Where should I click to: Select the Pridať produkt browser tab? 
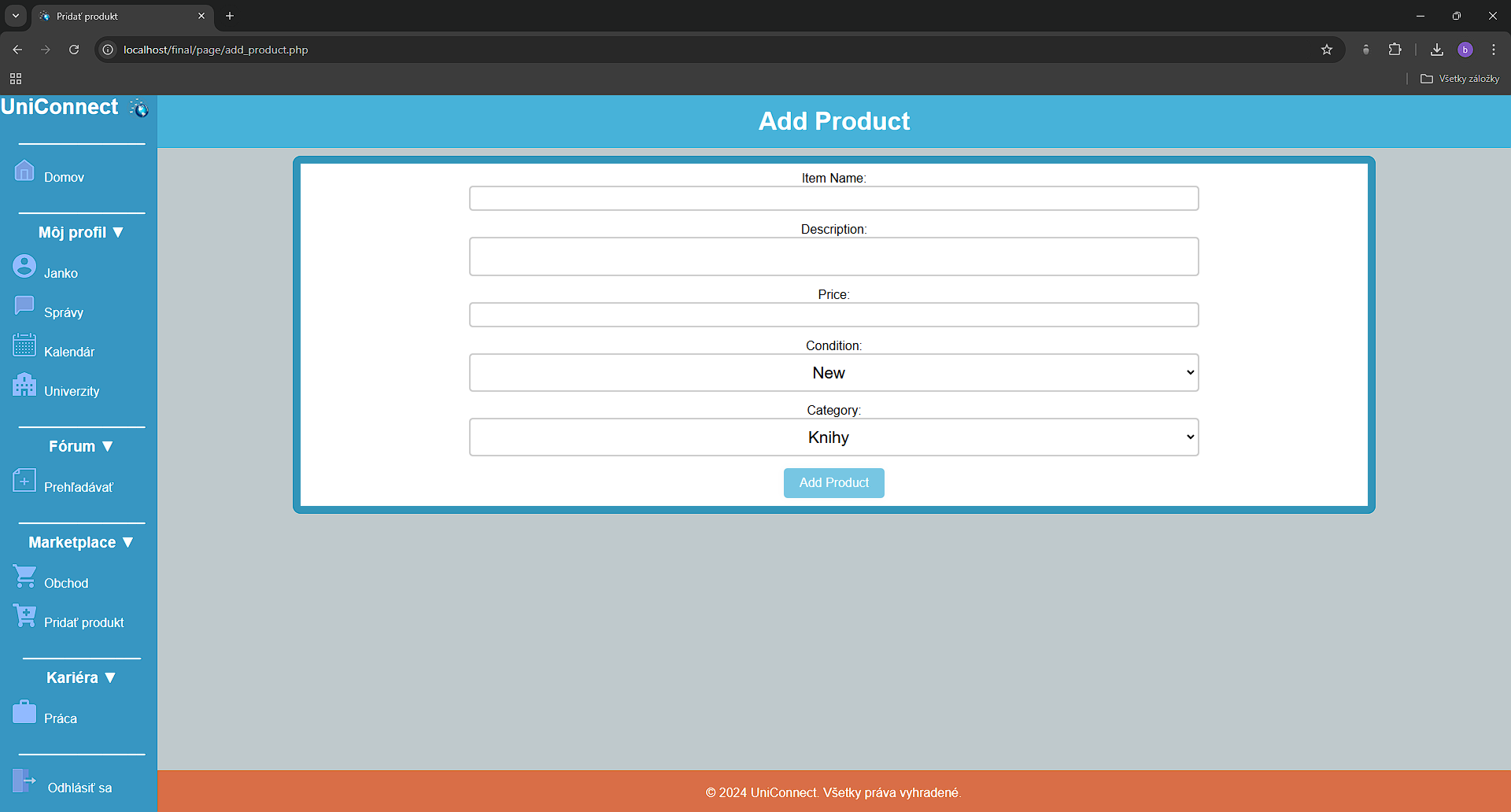point(122,16)
